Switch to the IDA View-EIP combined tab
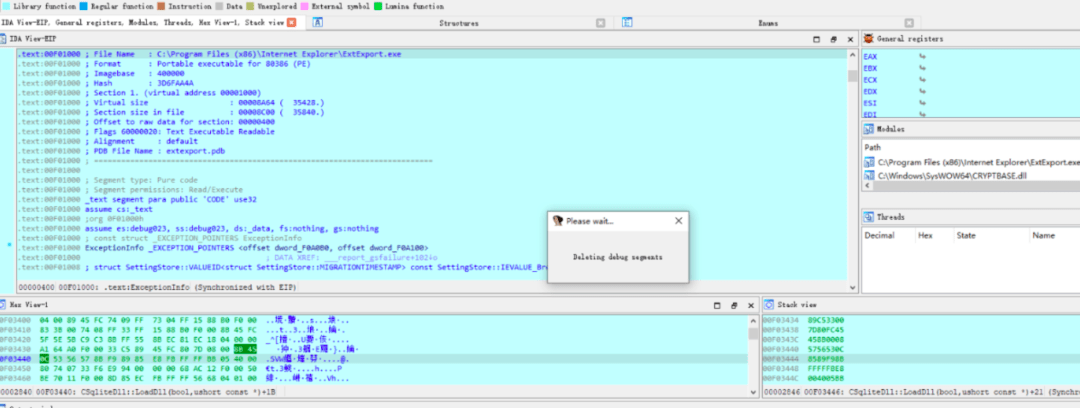This screenshot has height=408, width=1080. [x=143, y=23]
